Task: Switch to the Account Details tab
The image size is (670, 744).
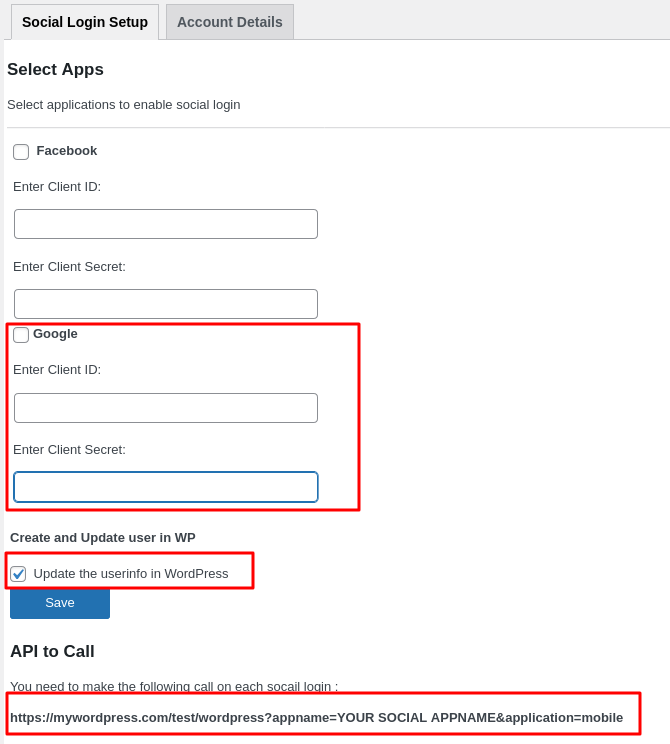Action: tap(229, 22)
